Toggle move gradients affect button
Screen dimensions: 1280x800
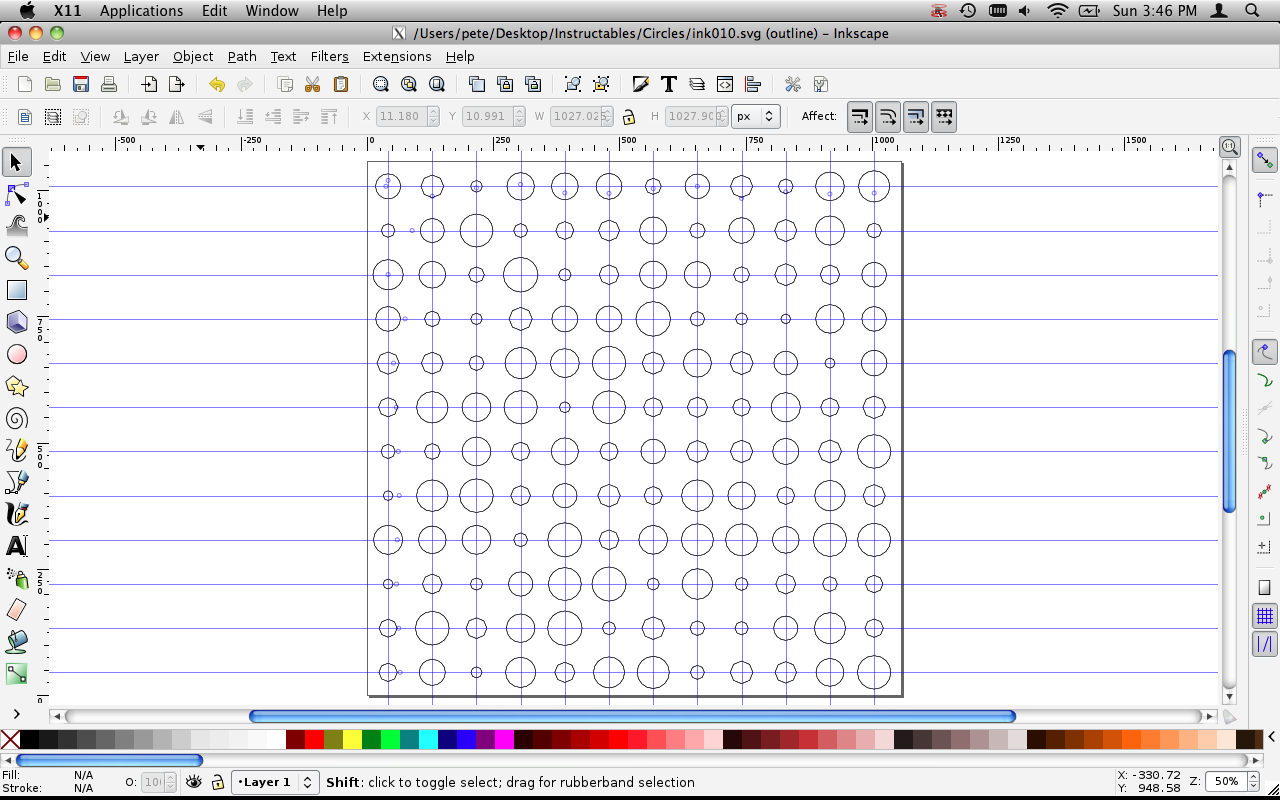pyautogui.click(x=916, y=117)
